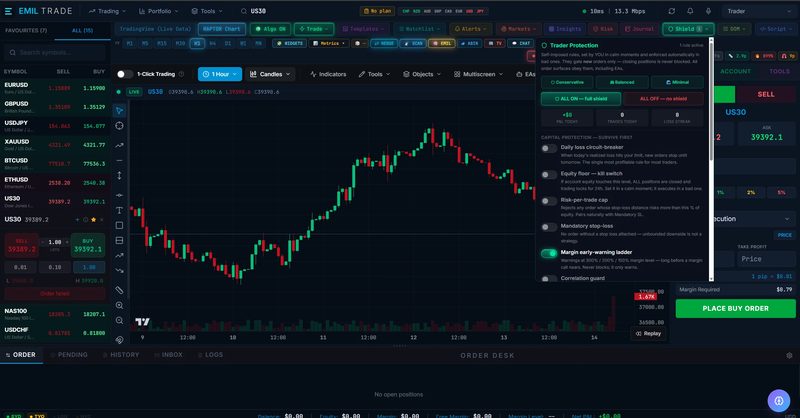
Task: Click the zoom in magnifier tool
Action: (x=119, y=305)
